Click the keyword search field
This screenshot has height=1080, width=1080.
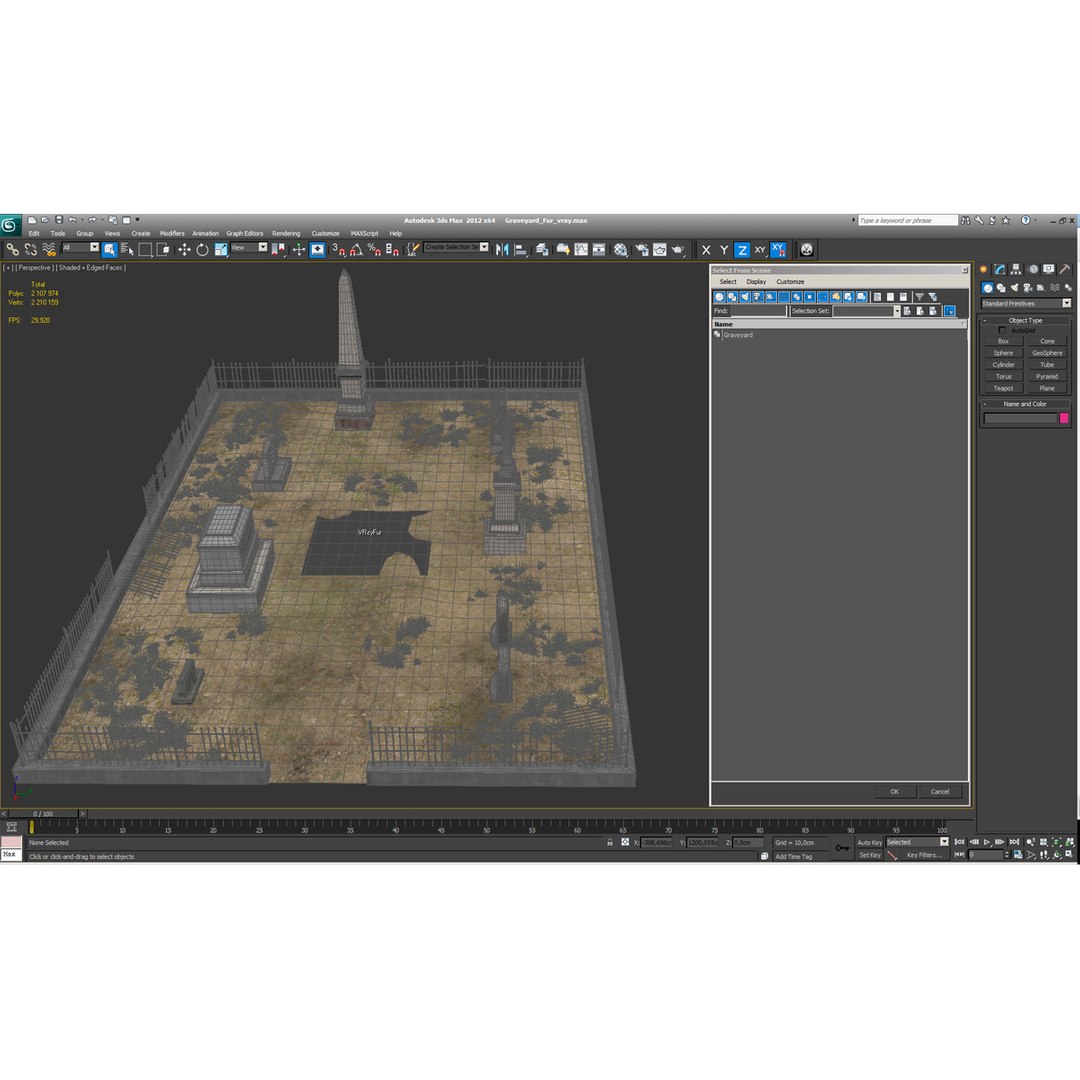(x=908, y=220)
